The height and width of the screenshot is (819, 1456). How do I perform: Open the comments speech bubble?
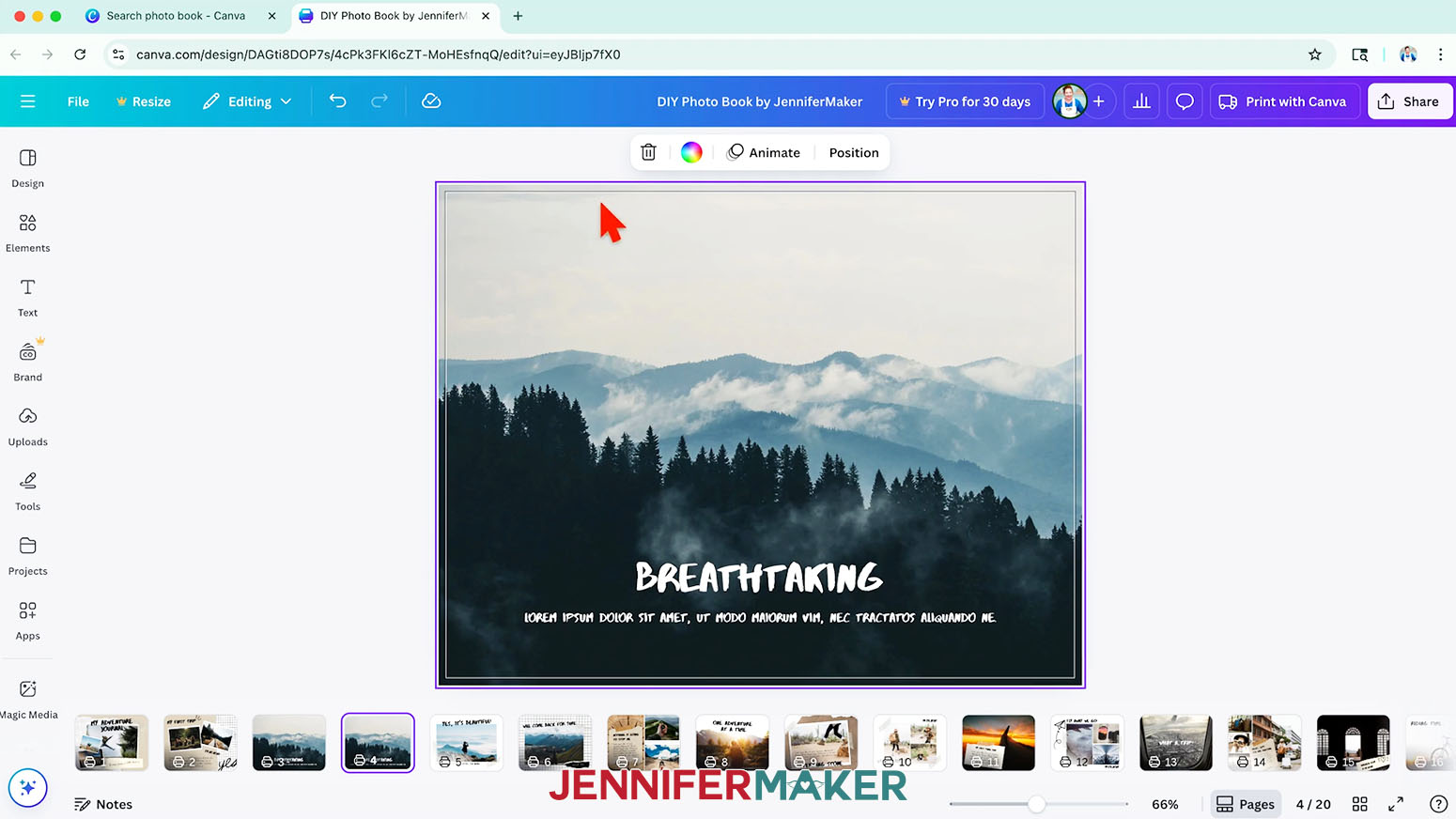click(x=1185, y=101)
